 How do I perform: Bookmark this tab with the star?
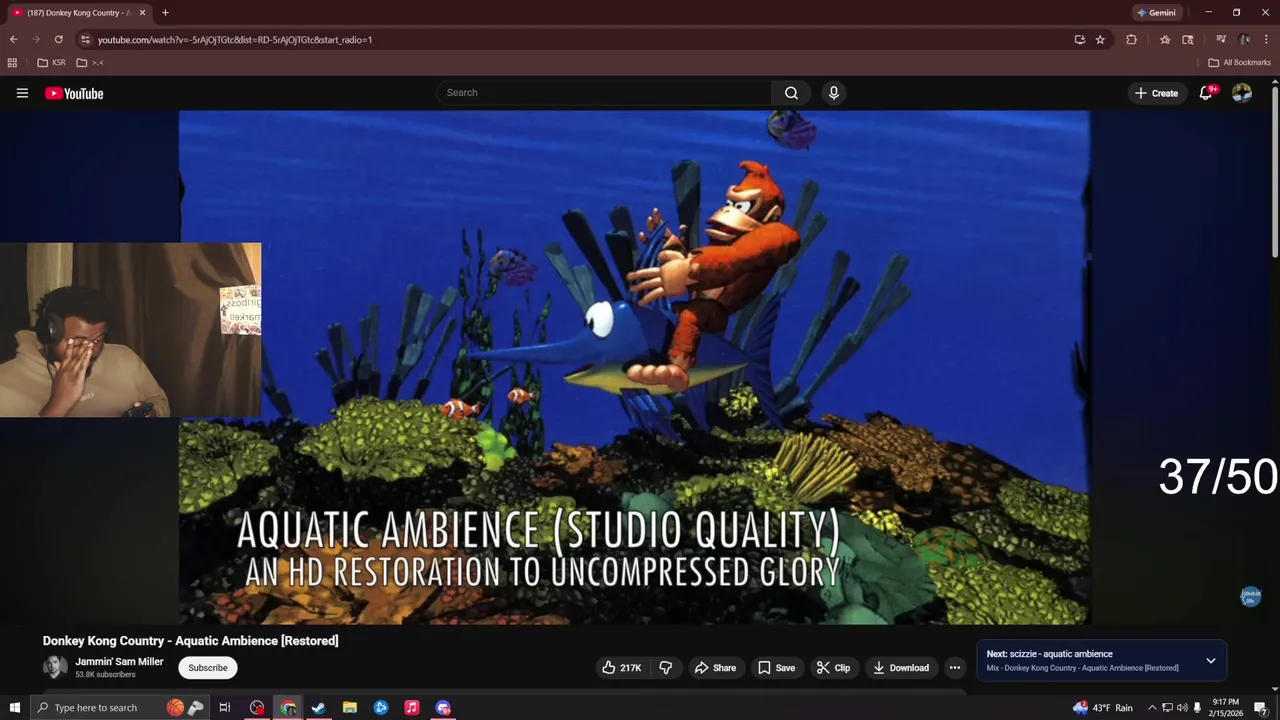pos(1100,40)
